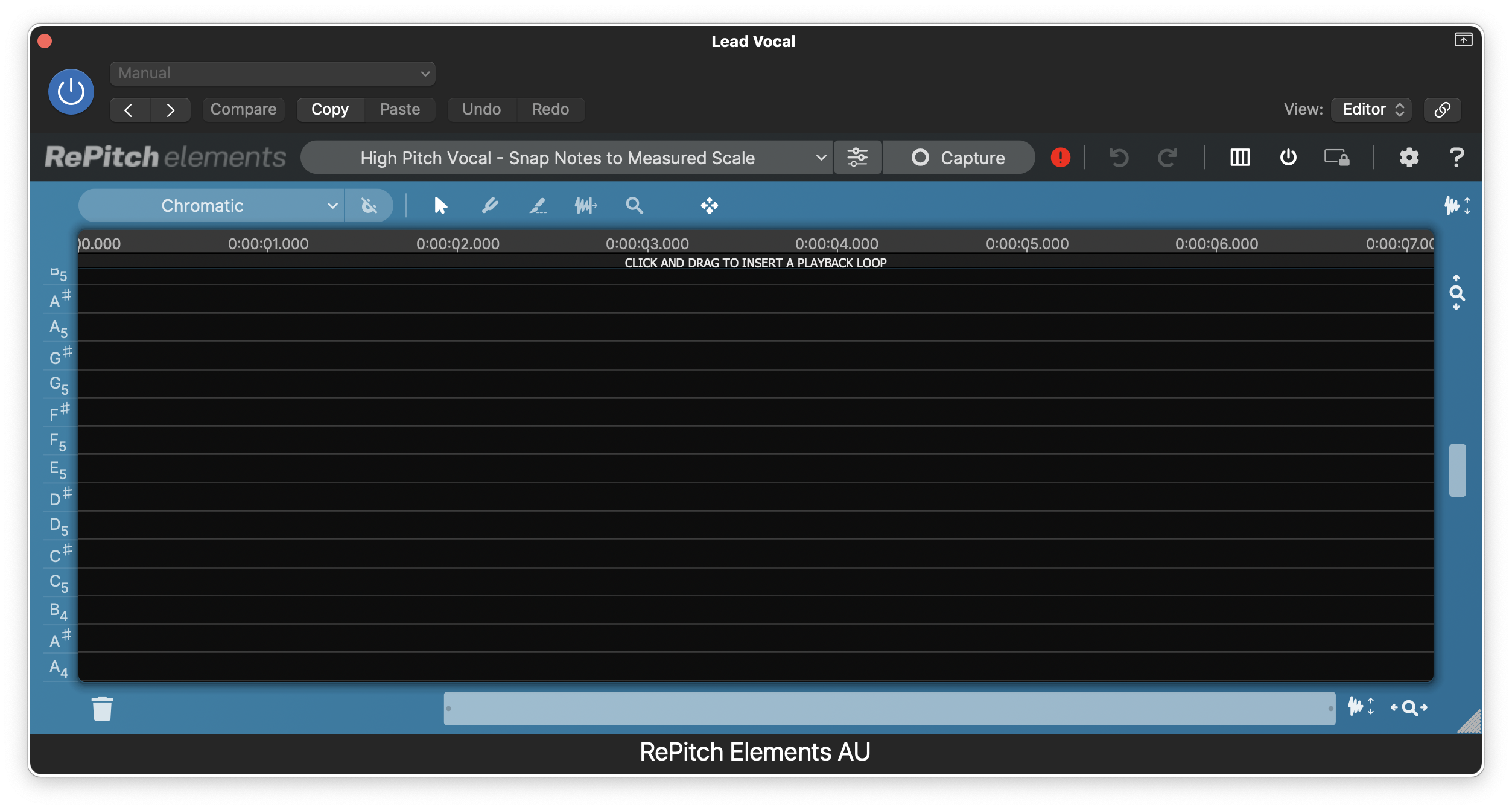Select the arrow pointer tool
The image size is (1512, 810).
(x=440, y=206)
